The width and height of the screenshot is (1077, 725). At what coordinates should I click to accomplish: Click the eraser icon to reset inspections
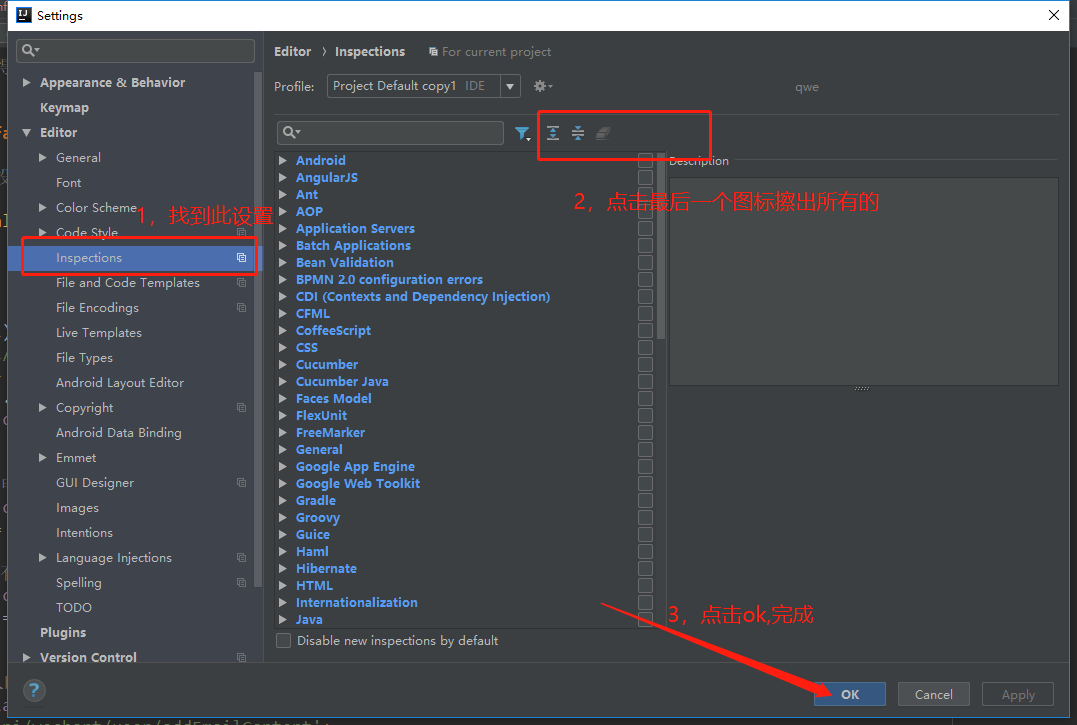[602, 132]
